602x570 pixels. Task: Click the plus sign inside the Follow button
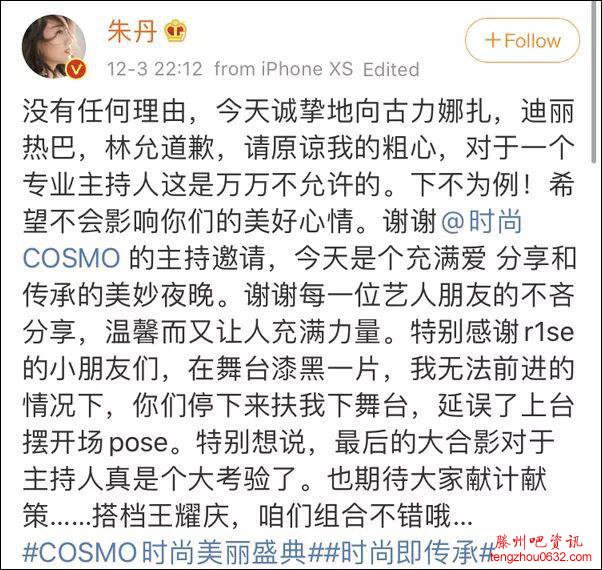493,40
